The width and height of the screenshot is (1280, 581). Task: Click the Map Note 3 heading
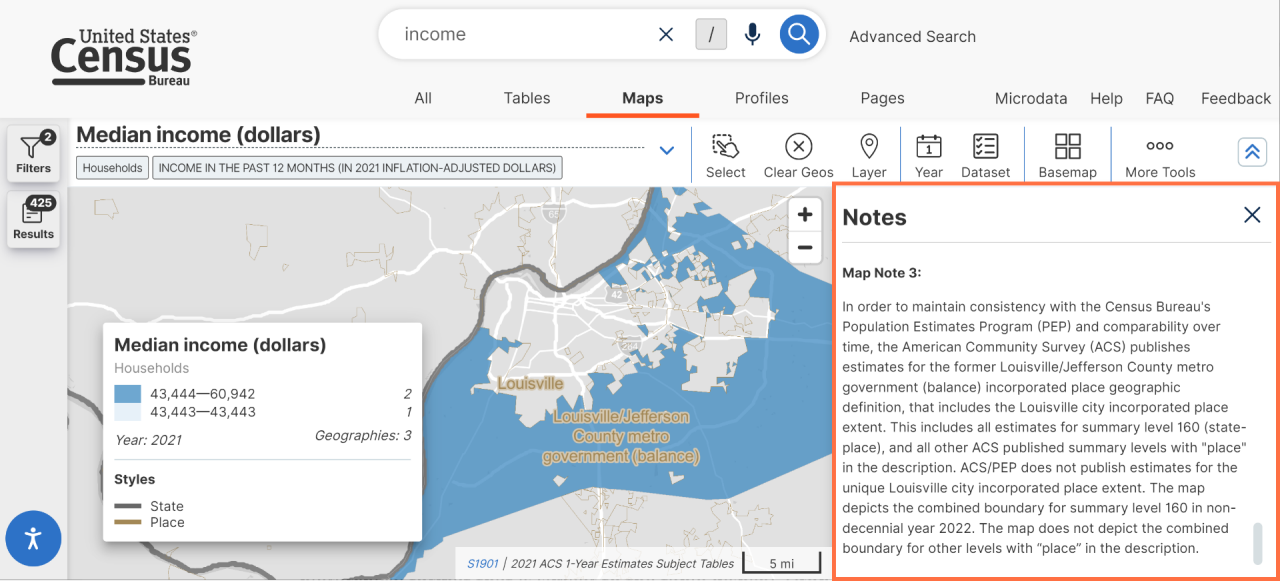point(881,273)
